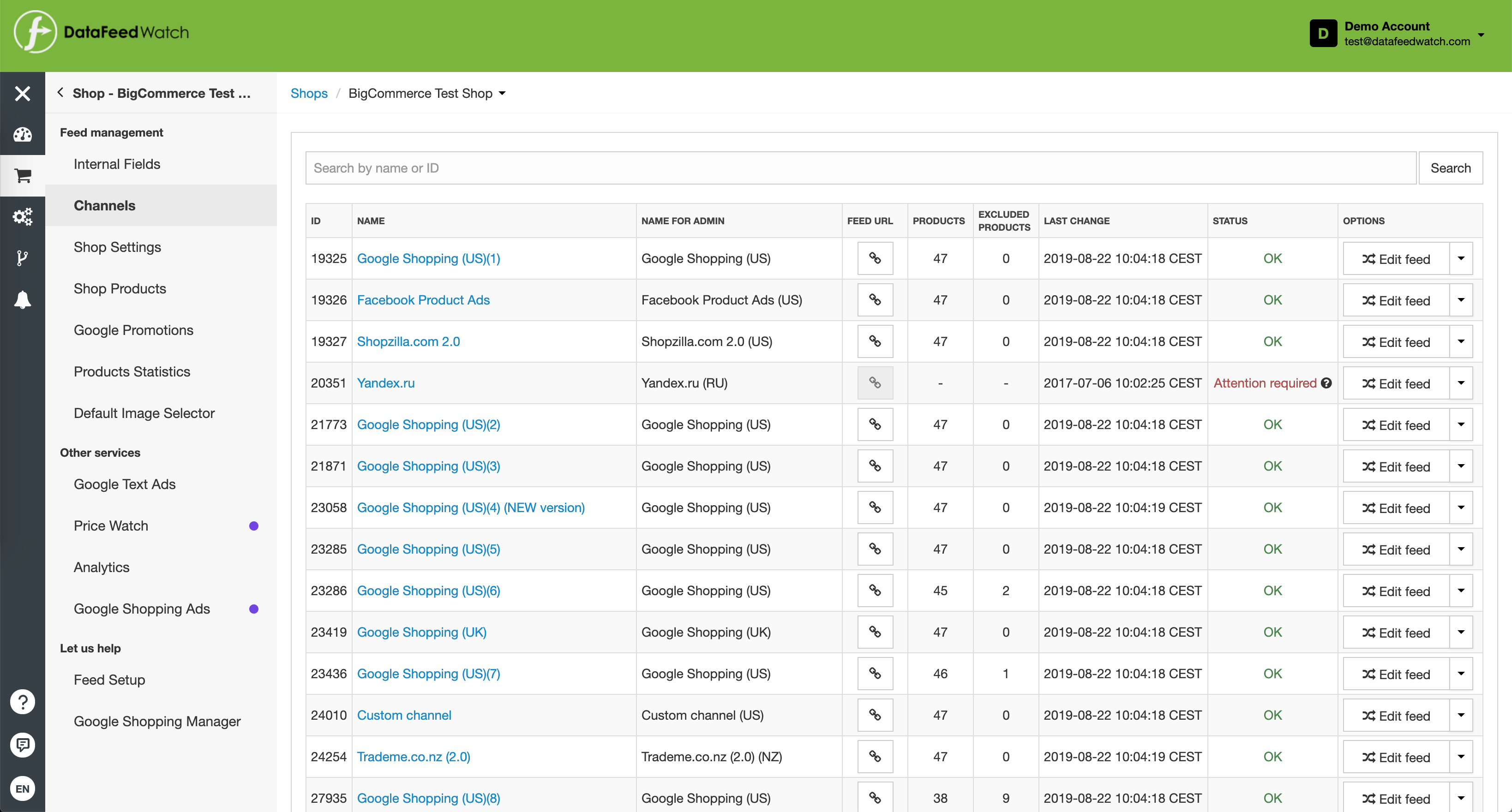Open Shop Settings in the sidebar menu

tap(117, 247)
